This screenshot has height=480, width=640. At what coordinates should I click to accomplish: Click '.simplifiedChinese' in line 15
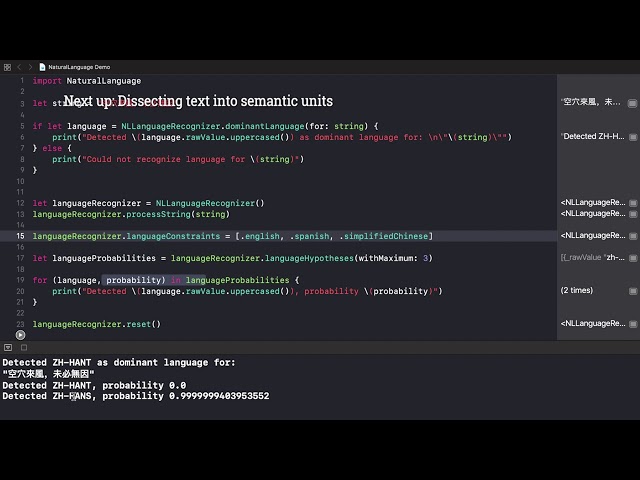(x=384, y=236)
